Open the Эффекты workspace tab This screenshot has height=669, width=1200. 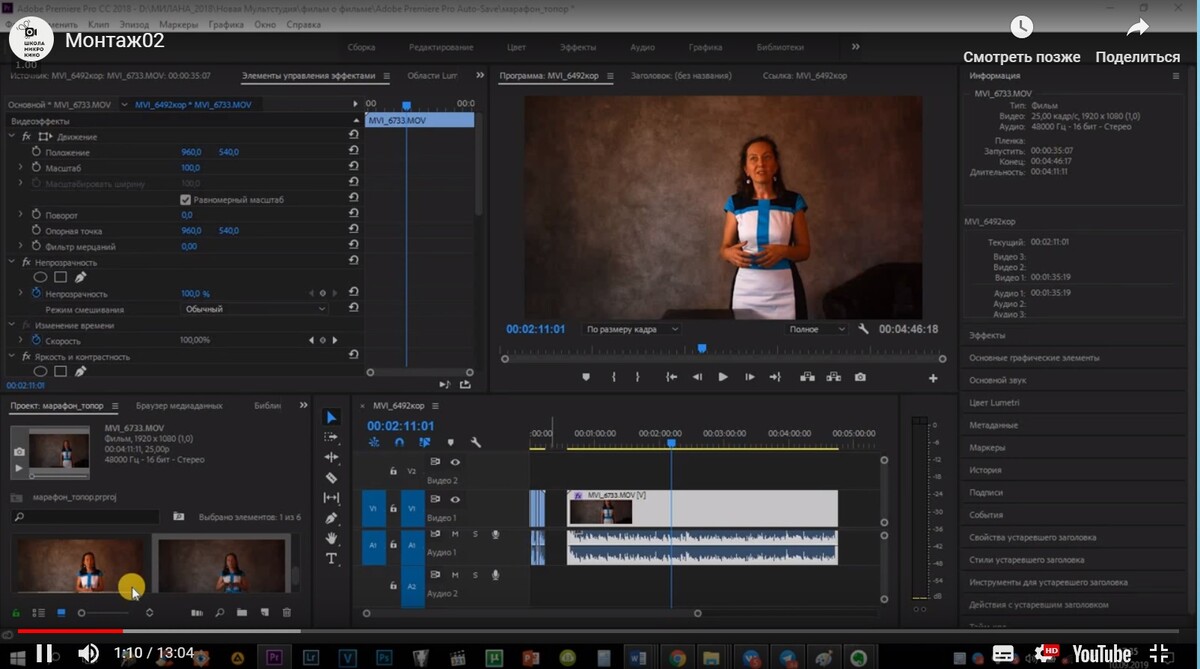pyautogui.click(x=578, y=47)
